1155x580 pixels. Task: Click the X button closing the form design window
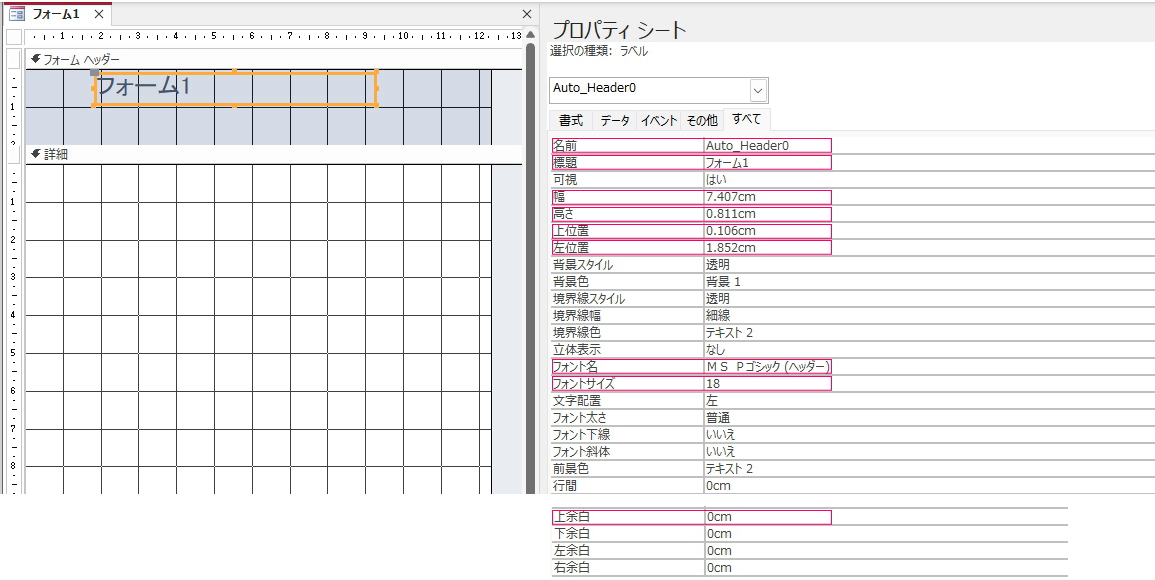pyautogui.click(x=527, y=14)
